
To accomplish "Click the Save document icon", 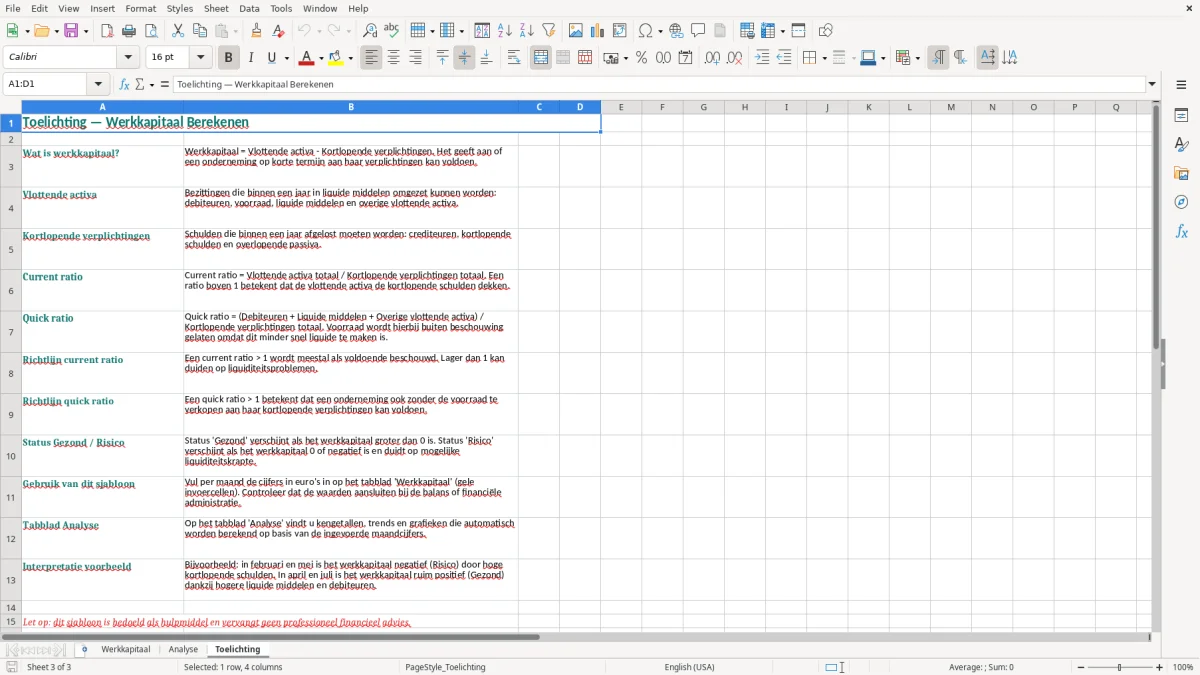I will tap(71, 31).
